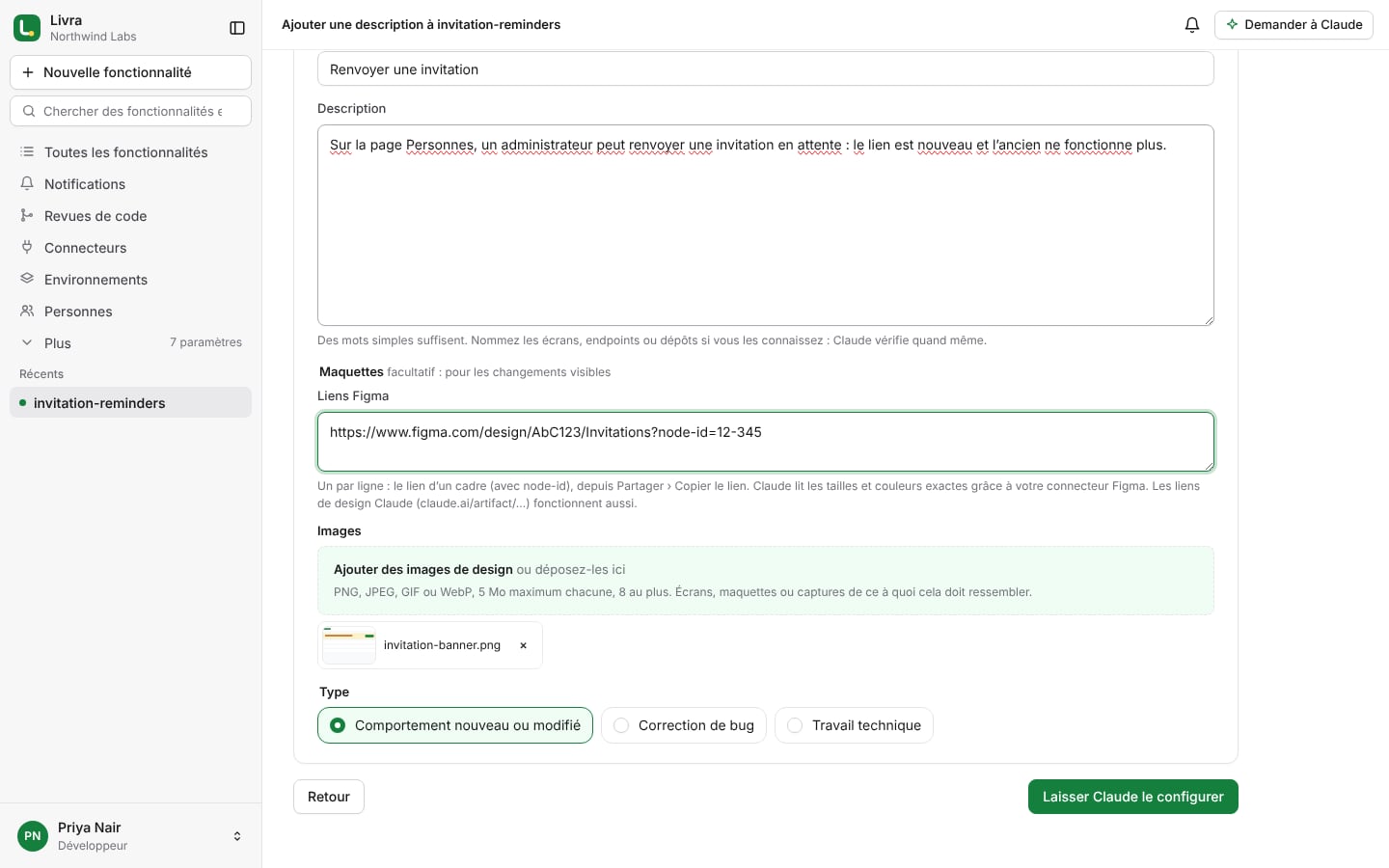Click the Environnements layers icon
Viewport: 1389px width, 868px height.
(27, 279)
